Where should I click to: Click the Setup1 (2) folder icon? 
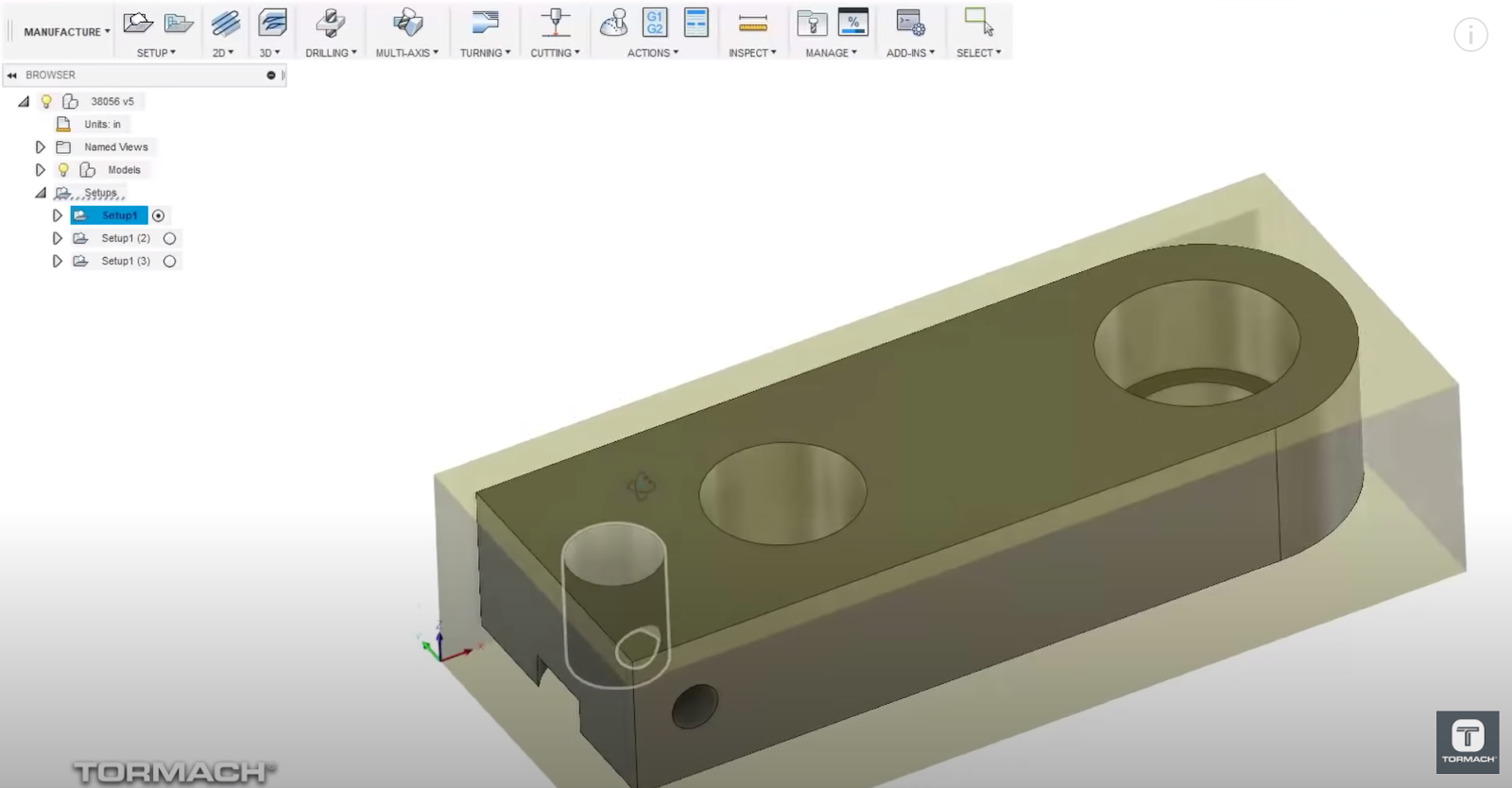coord(81,238)
